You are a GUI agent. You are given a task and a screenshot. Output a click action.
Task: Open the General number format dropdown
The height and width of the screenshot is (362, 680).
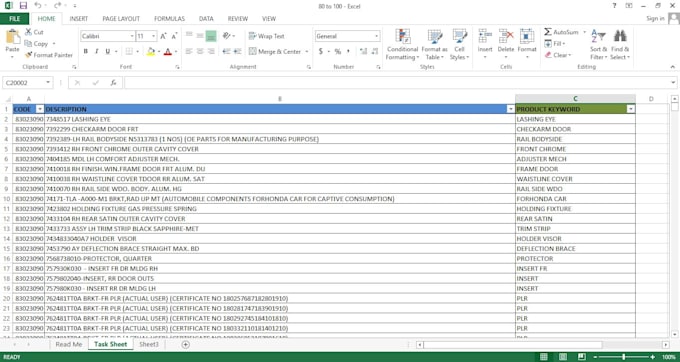pos(376,36)
